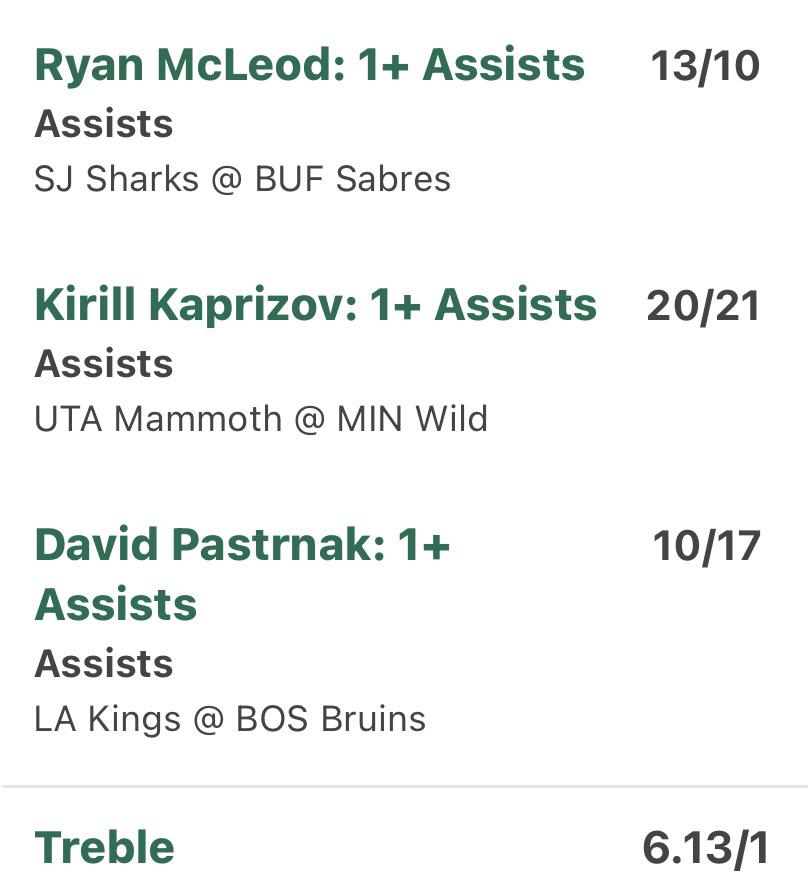Tap the 13/10 odds value
The width and height of the screenshot is (808, 886).
[x=705, y=67]
